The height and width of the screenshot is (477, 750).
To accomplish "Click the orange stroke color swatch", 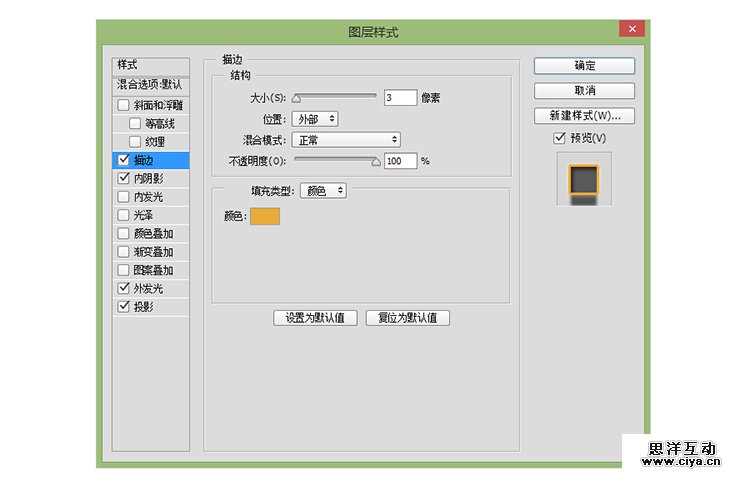I will 265,216.
